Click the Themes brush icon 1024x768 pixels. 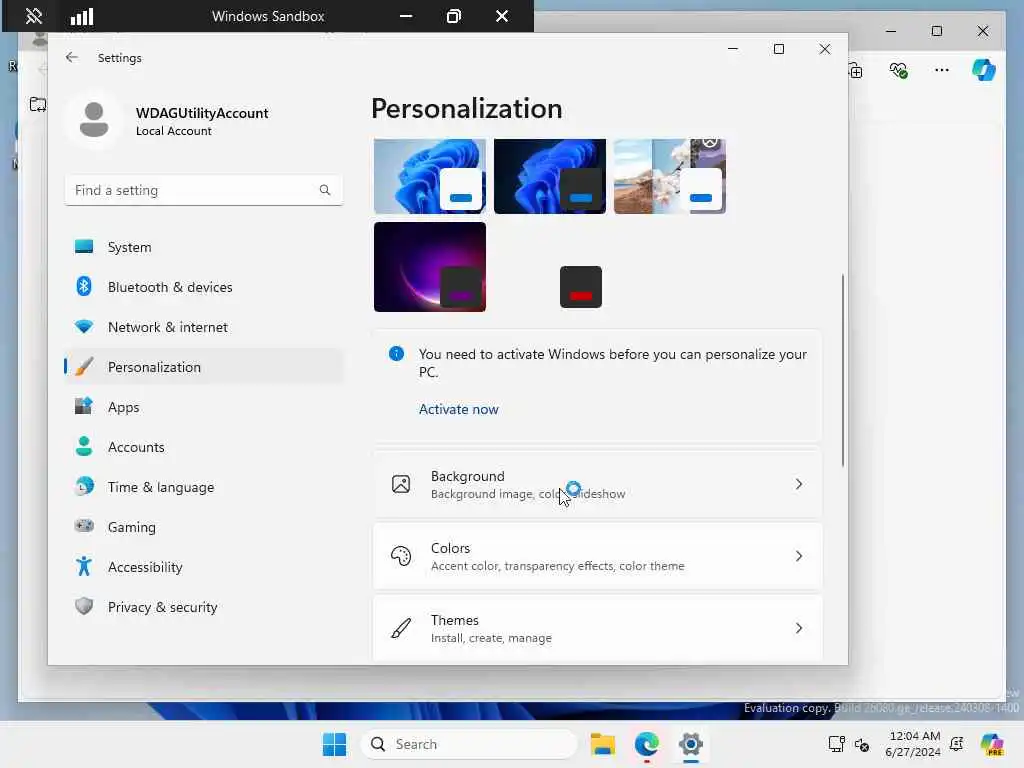click(x=401, y=628)
